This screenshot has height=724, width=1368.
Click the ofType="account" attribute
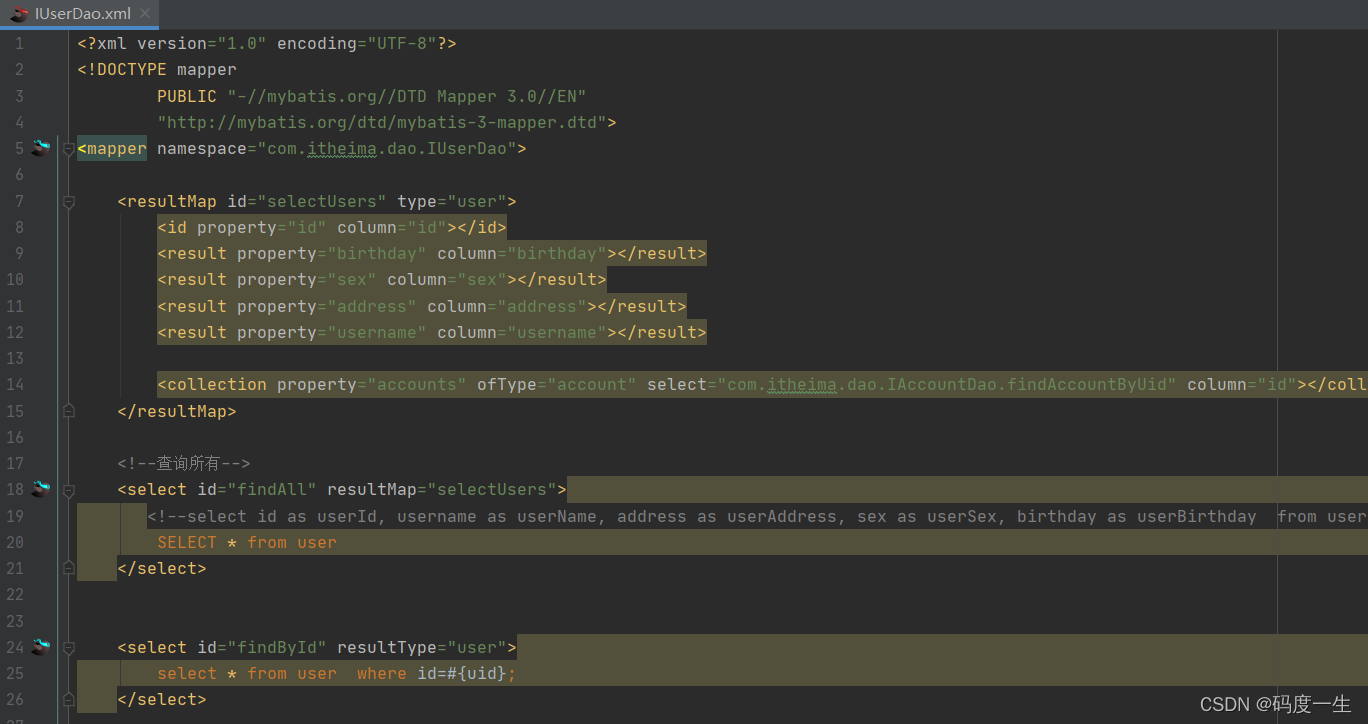coord(557,385)
